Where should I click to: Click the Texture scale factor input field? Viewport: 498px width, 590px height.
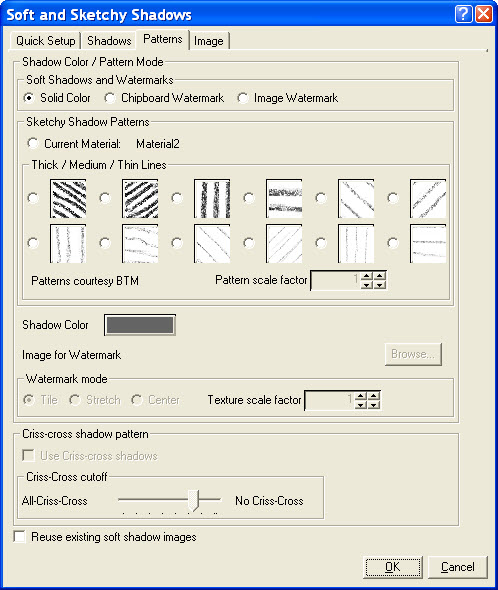329,400
